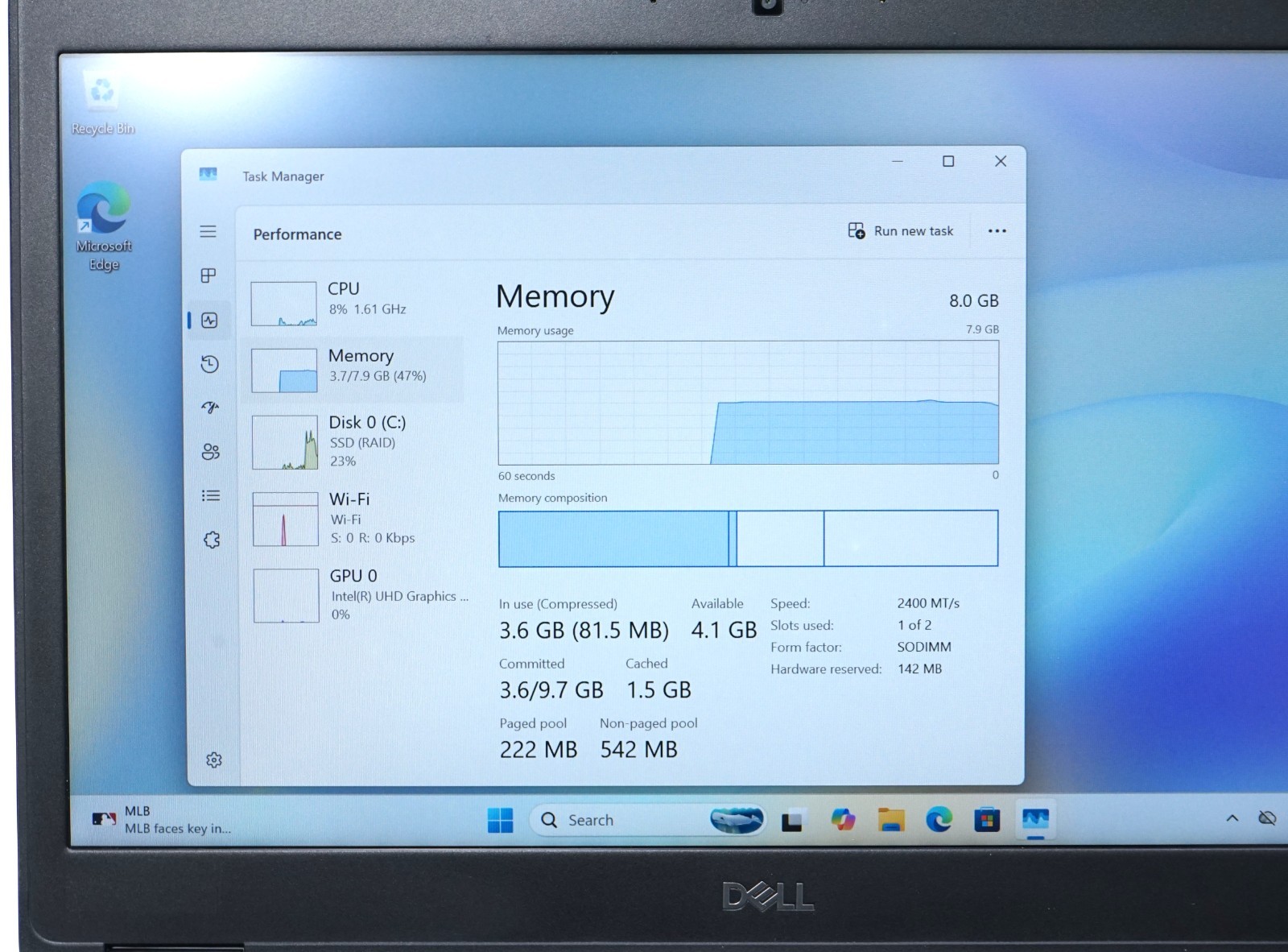
Task: Close the Task Manager window
Action: coord(1001,161)
